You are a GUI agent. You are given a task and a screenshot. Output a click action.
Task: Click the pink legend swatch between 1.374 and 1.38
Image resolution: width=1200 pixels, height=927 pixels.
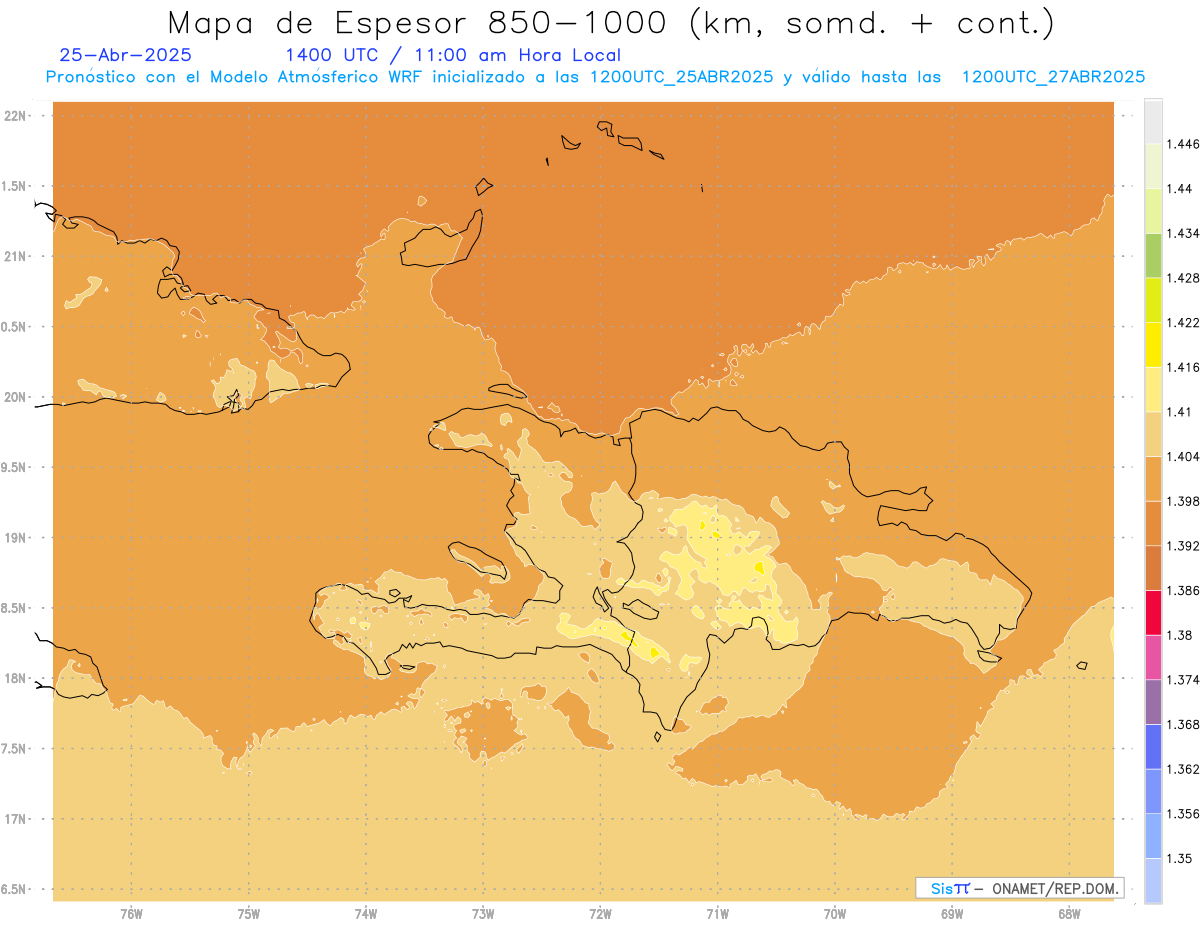coord(1153,657)
